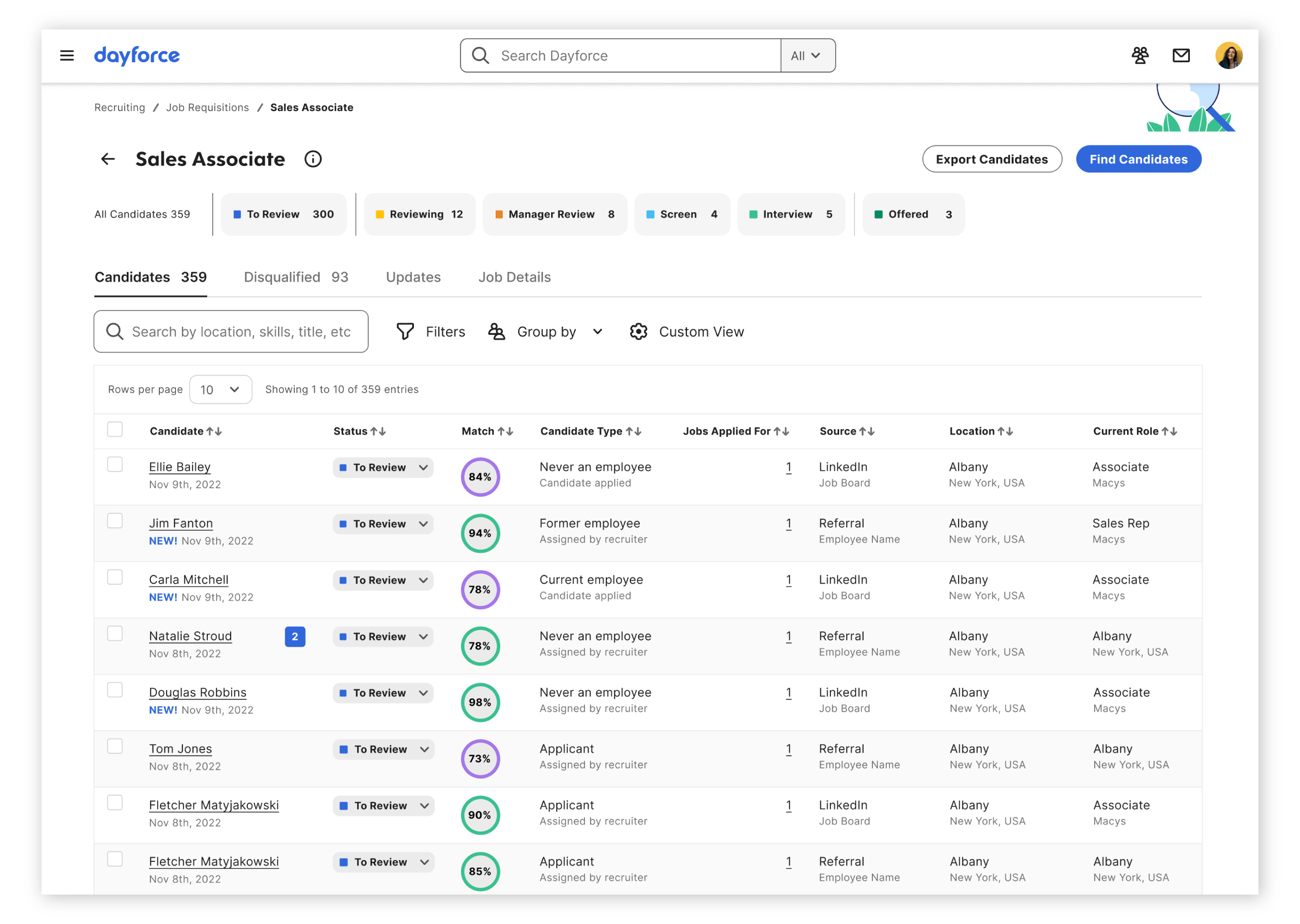Open the user profile avatar
1300x924 pixels.
pos(1229,55)
